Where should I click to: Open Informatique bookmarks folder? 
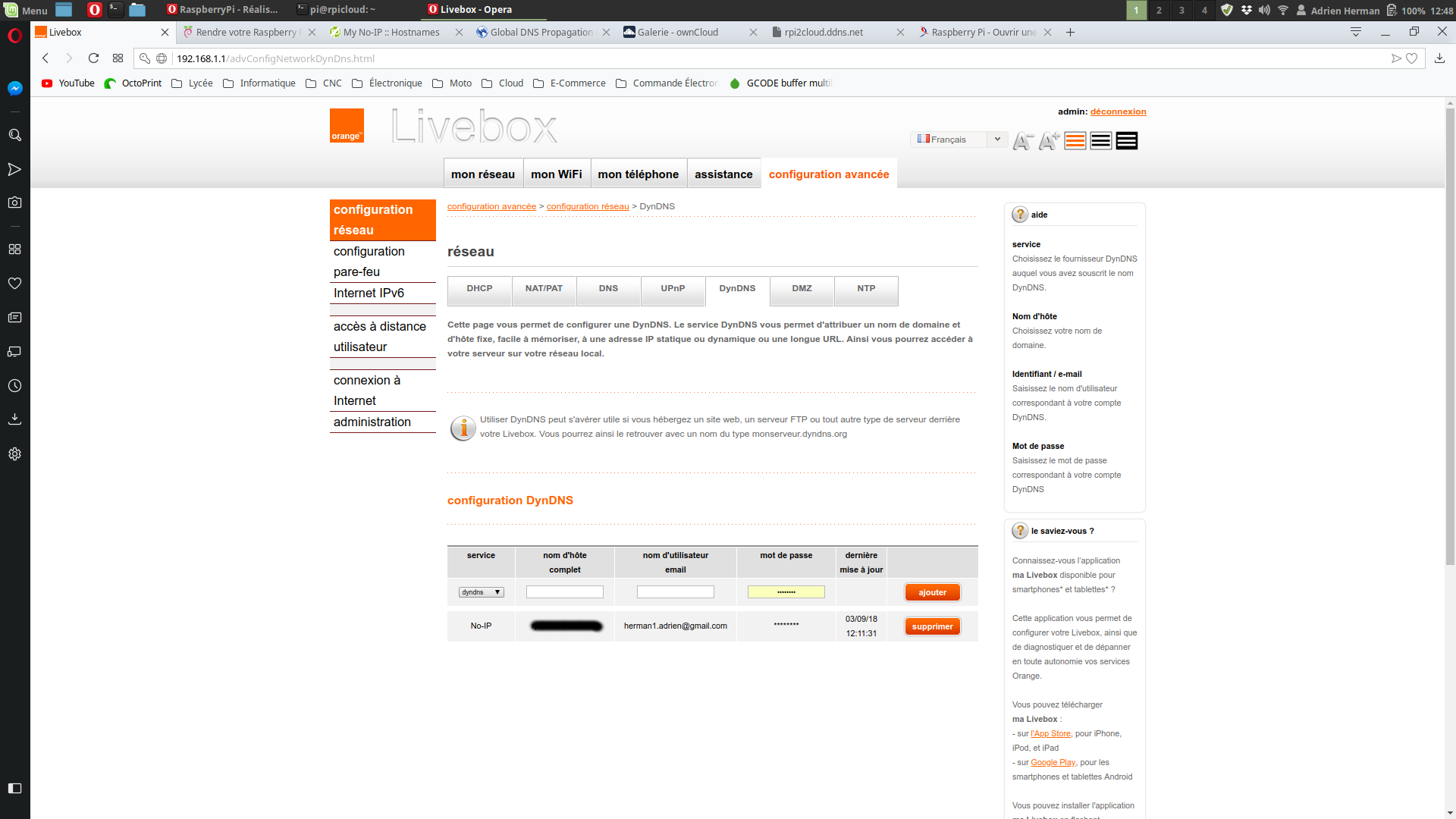tap(259, 83)
